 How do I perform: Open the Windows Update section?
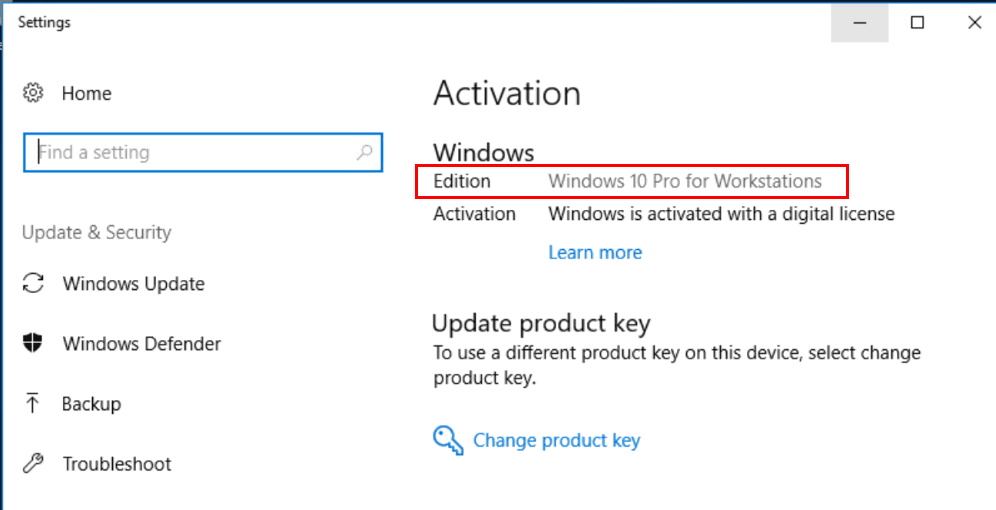point(133,284)
